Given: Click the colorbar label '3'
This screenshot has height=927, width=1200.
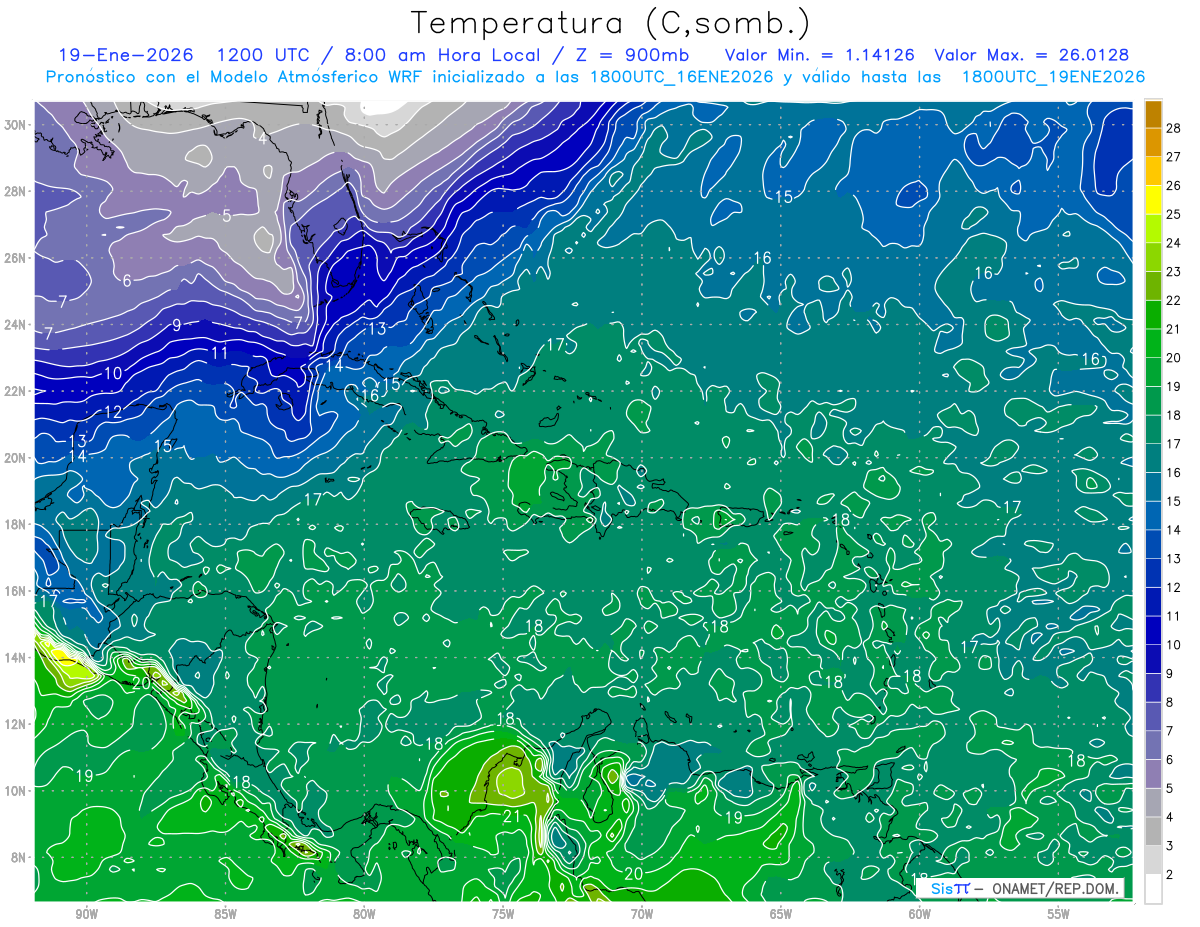Looking at the screenshot, I should coord(1171,846).
